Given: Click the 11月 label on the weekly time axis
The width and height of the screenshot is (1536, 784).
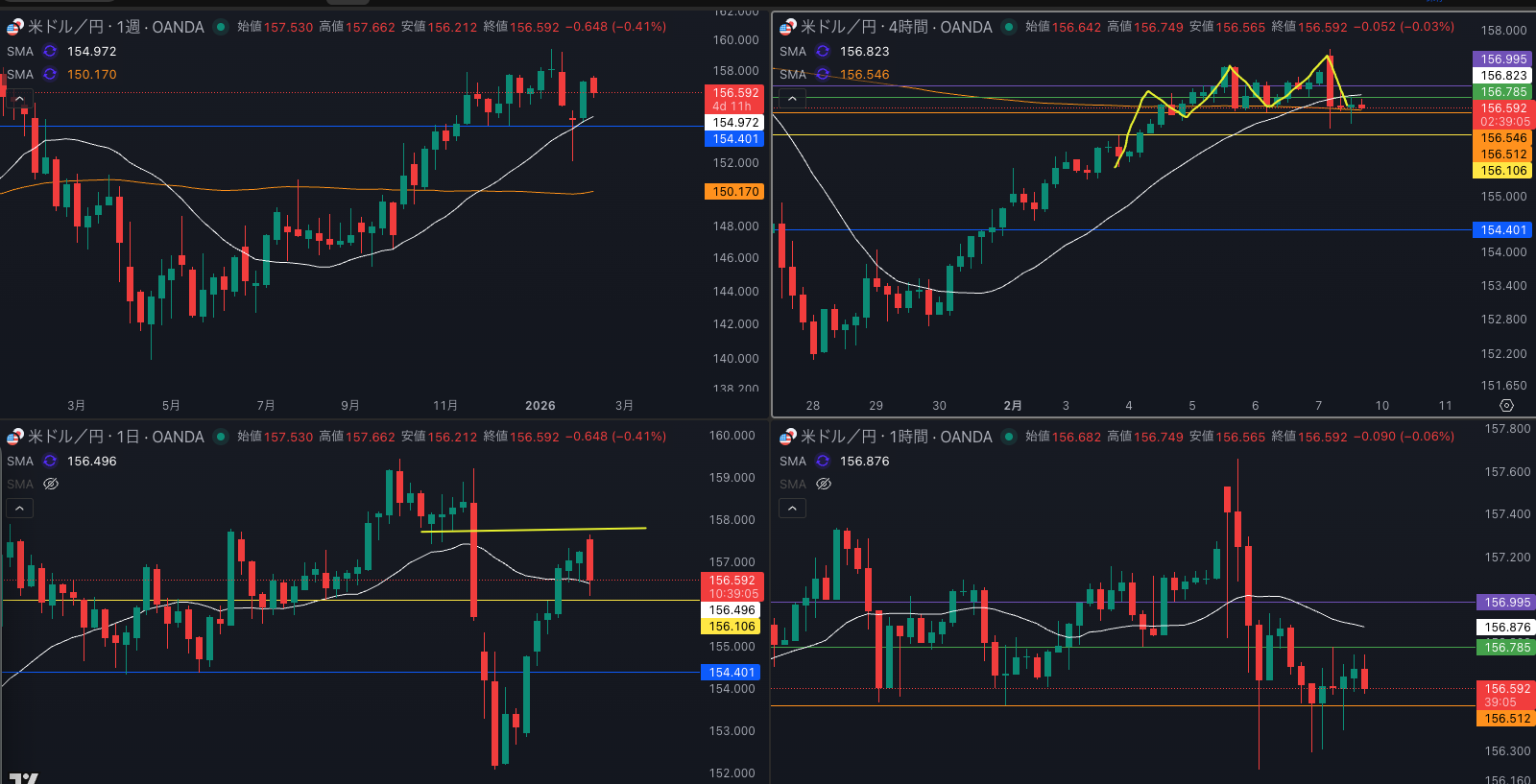Looking at the screenshot, I should pos(445,406).
